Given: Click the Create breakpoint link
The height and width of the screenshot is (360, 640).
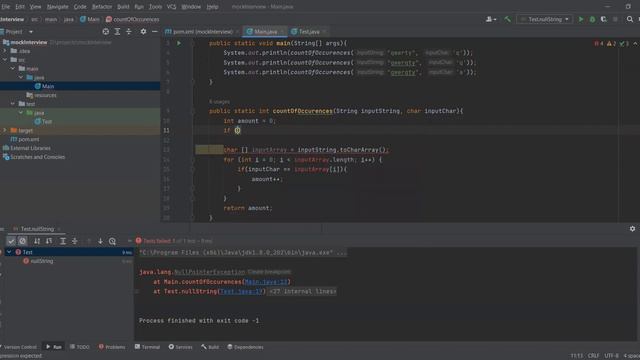Looking at the screenshot, I should click(269, 272).
